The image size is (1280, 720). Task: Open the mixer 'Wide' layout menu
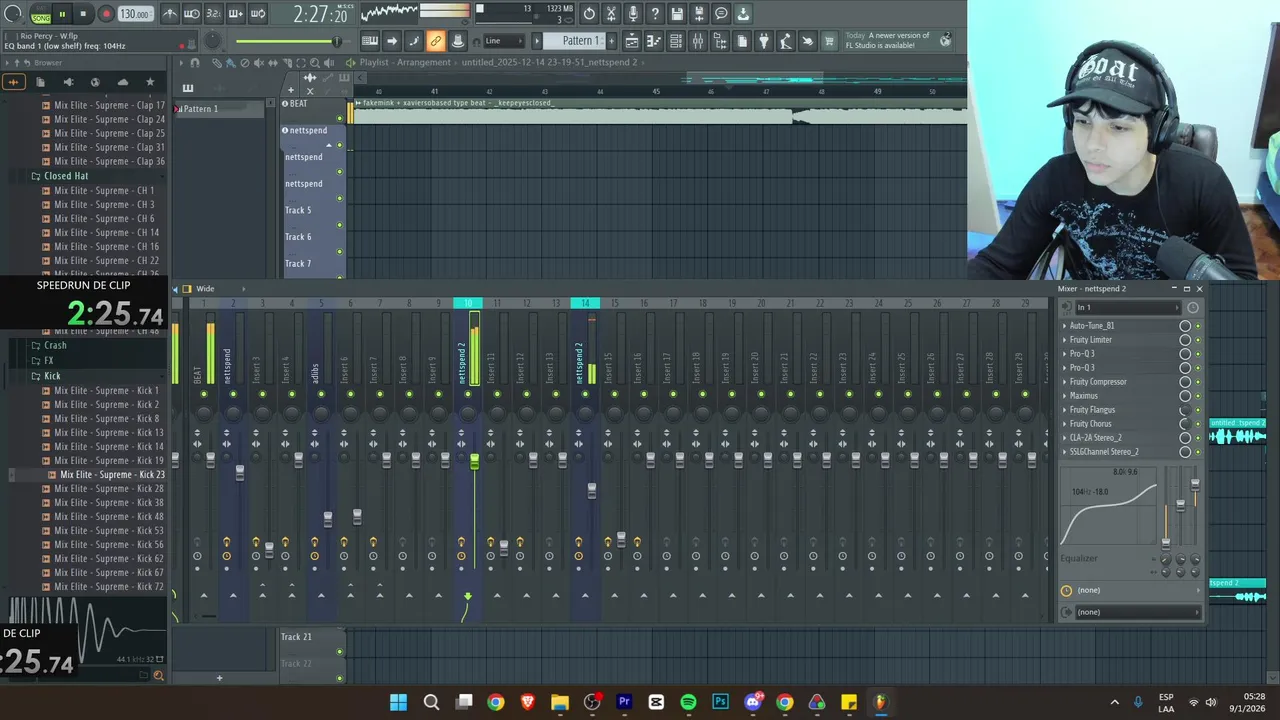(x=205, y=289)
